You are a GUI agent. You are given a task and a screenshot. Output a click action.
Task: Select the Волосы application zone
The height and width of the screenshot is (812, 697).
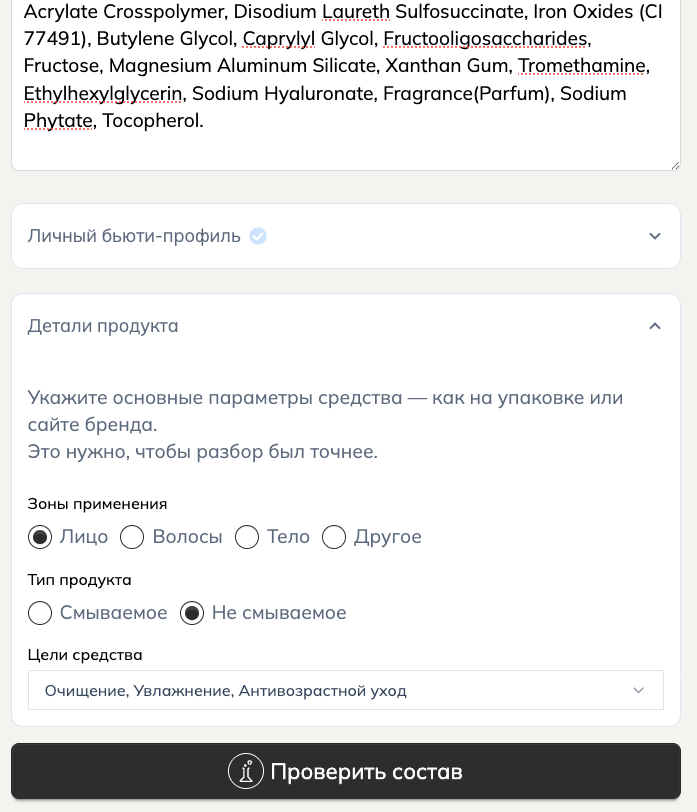[x=132, y=537]
